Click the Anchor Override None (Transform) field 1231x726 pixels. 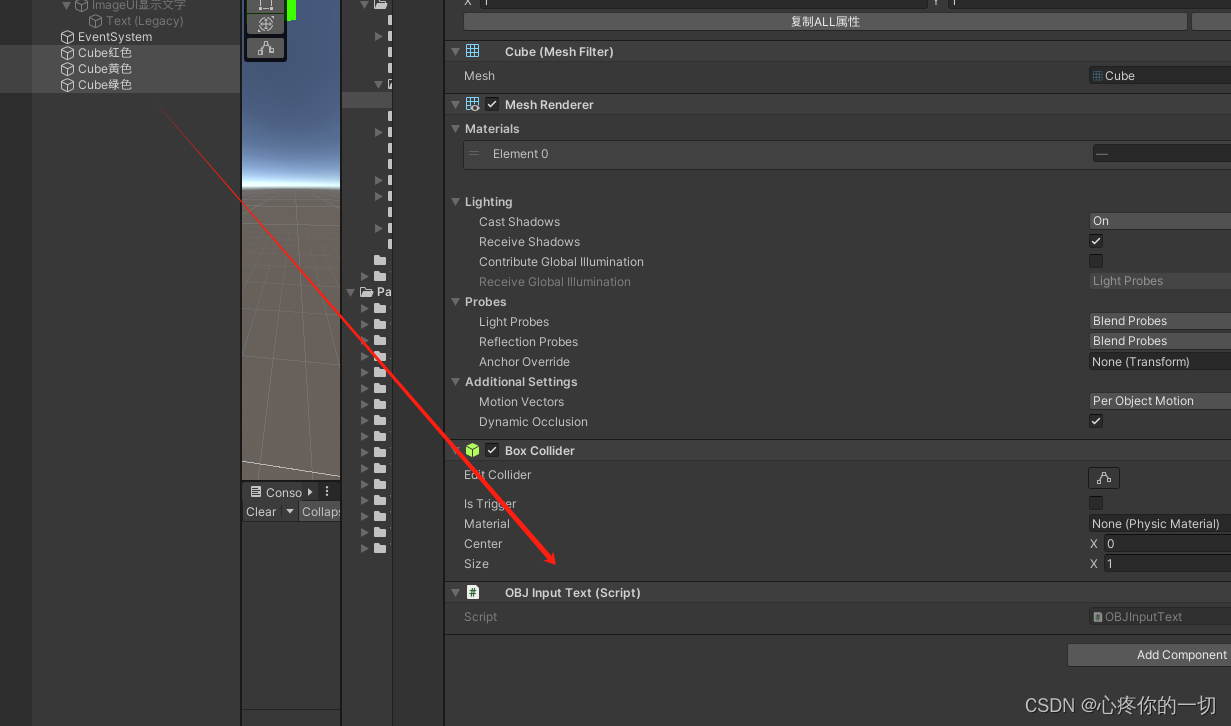[1160, 362]
